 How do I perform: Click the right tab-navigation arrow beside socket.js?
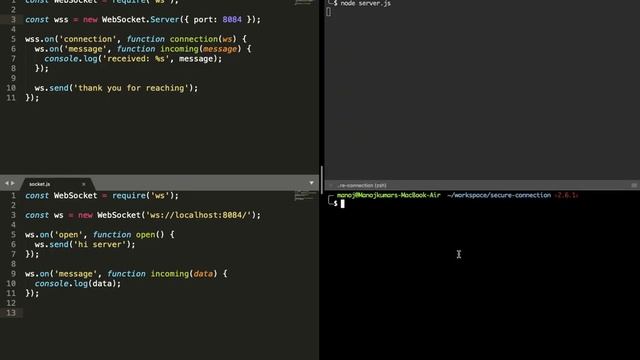(x=13, y=184)
